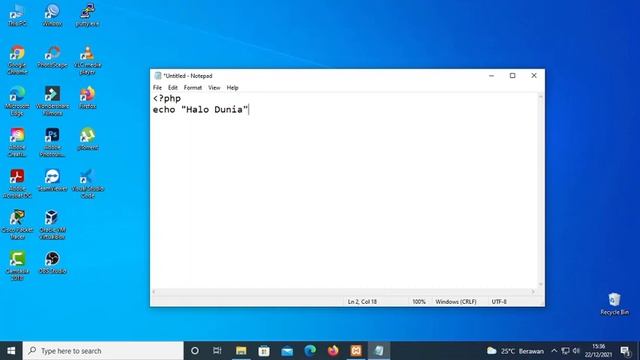
Task: Open the volume tray icon
Action: click(x=576, y=351)
